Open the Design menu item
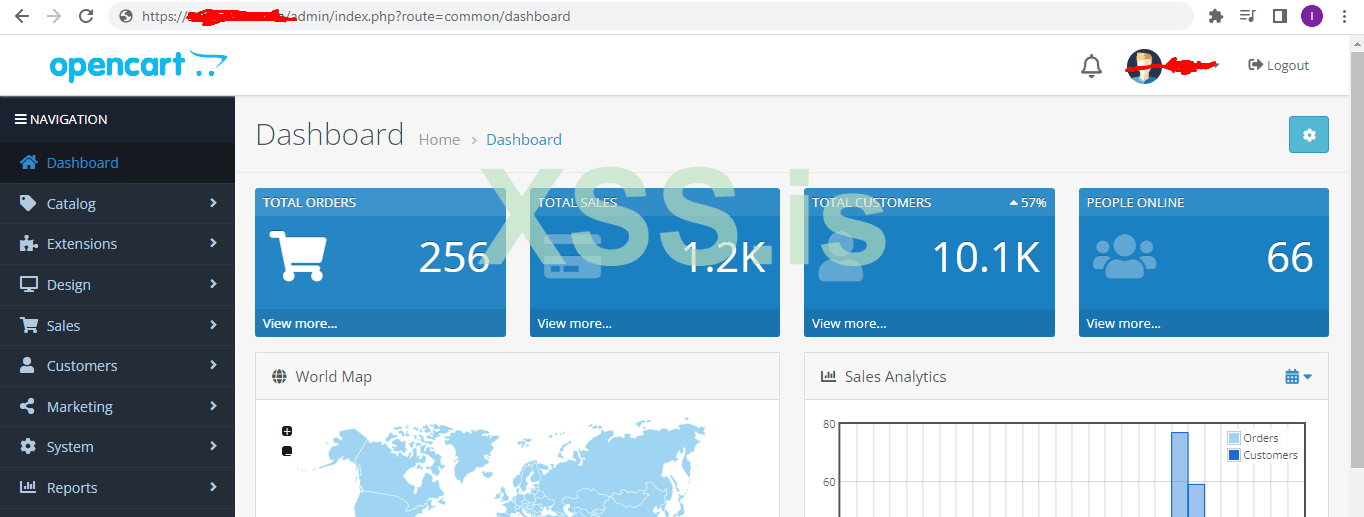This screenshot has height=517, width=1364. pos(117,285)
